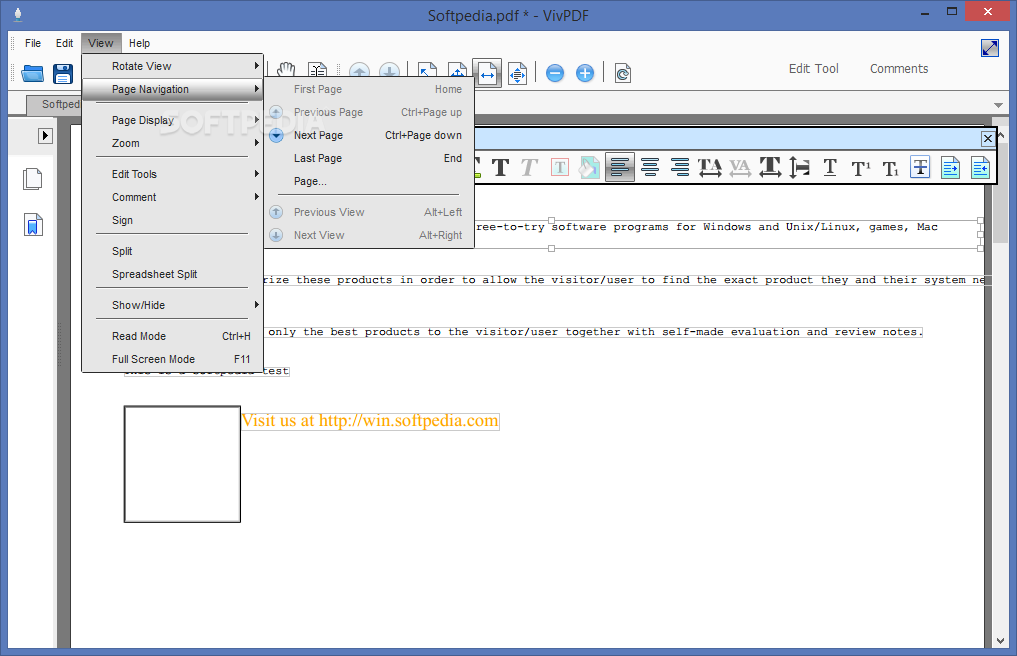Select the text selection tool in toolbar

pyautogui.click(x=318, y=70)
